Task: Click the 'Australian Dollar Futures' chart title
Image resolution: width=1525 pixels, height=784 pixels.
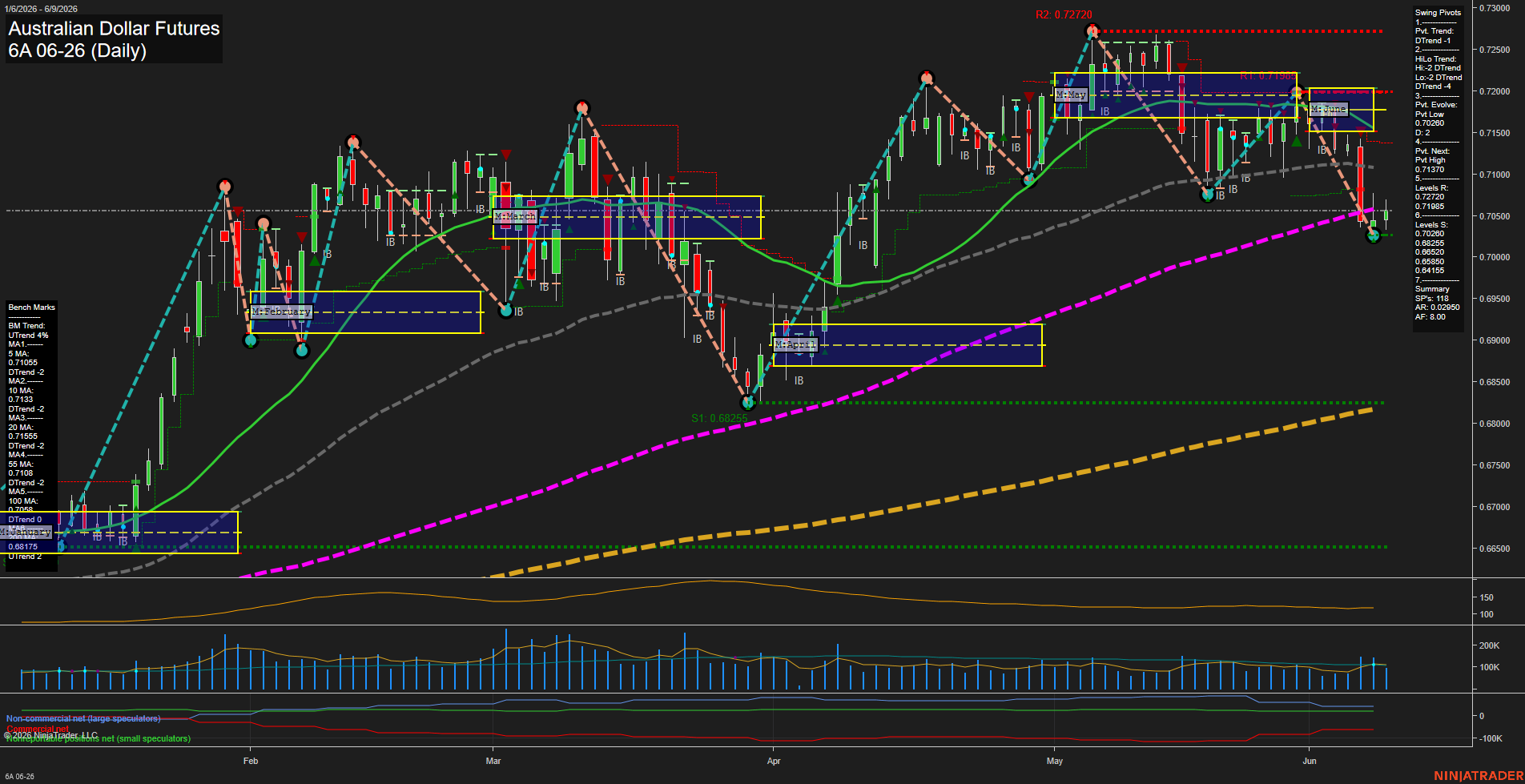Action: pyautogui.click(x=114, y=29)
